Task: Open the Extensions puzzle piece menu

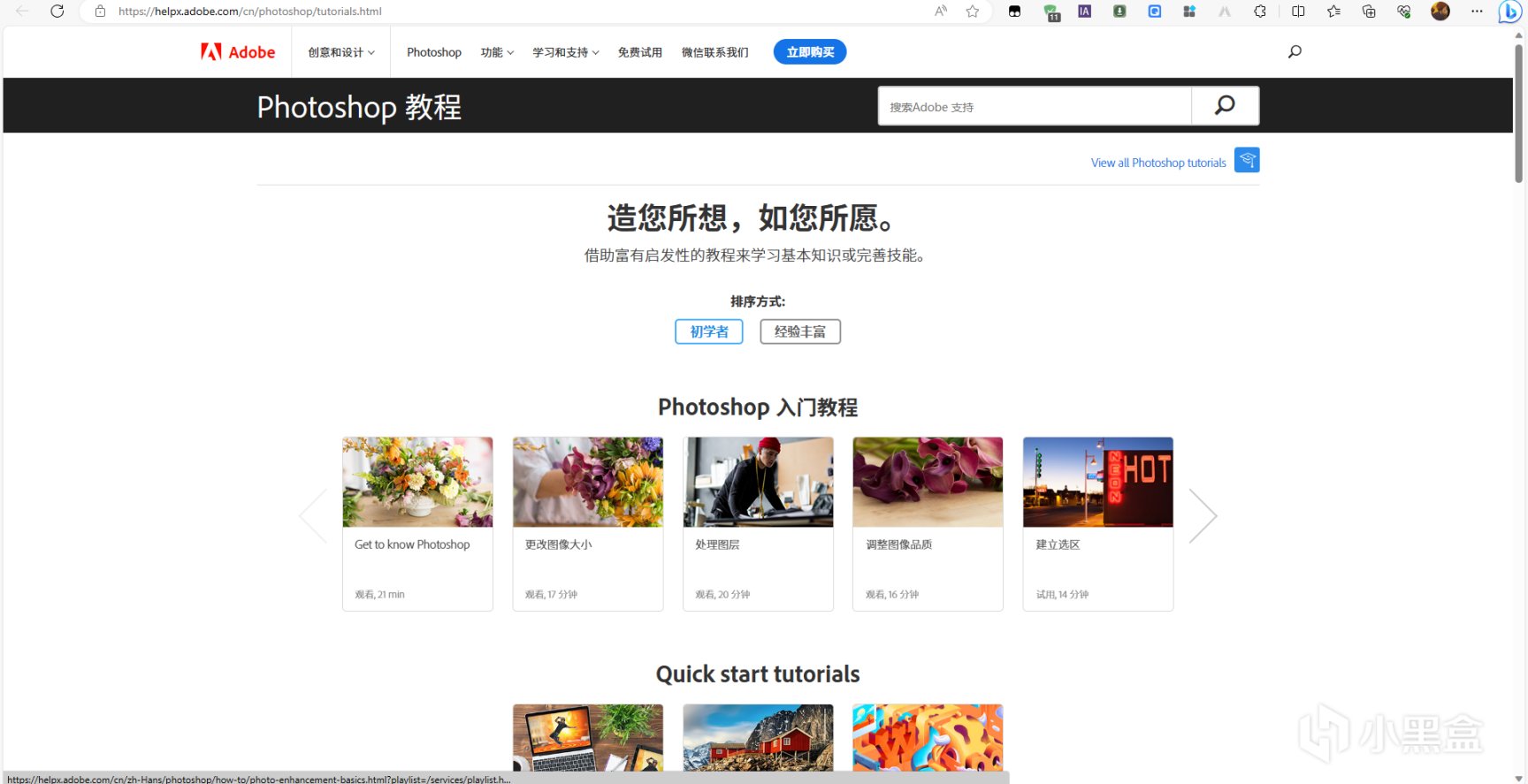Action: (x=1260, y=11)
